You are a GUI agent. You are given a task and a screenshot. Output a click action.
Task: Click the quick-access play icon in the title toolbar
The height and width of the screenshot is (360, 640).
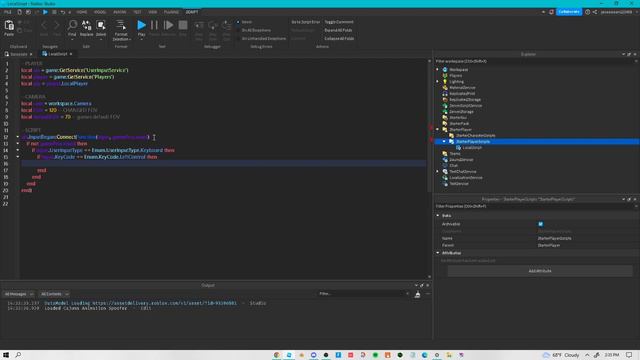pos(45,12)
